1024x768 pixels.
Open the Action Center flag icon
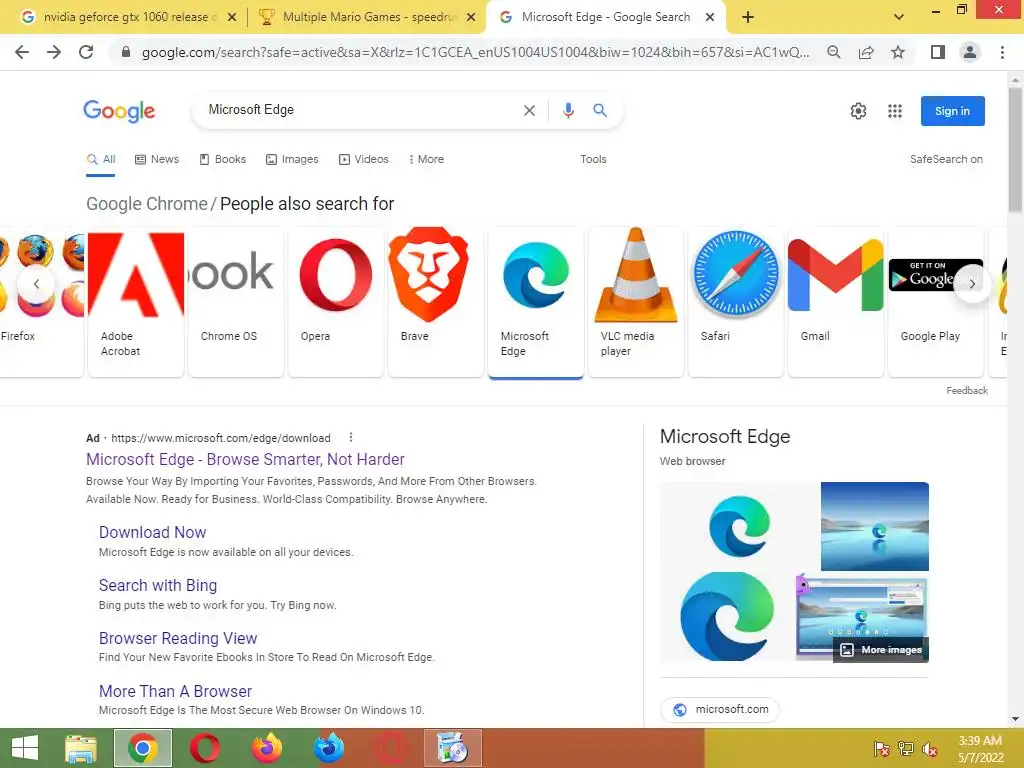[882, 749]
